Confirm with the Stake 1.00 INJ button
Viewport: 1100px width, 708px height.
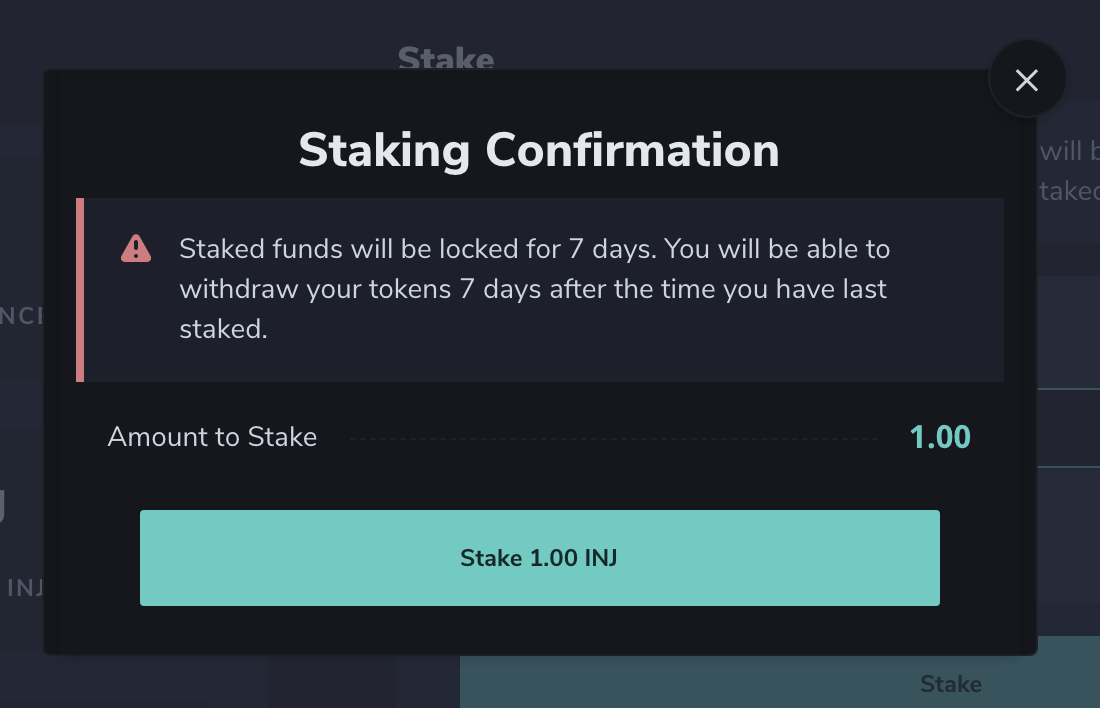[539, 557]
